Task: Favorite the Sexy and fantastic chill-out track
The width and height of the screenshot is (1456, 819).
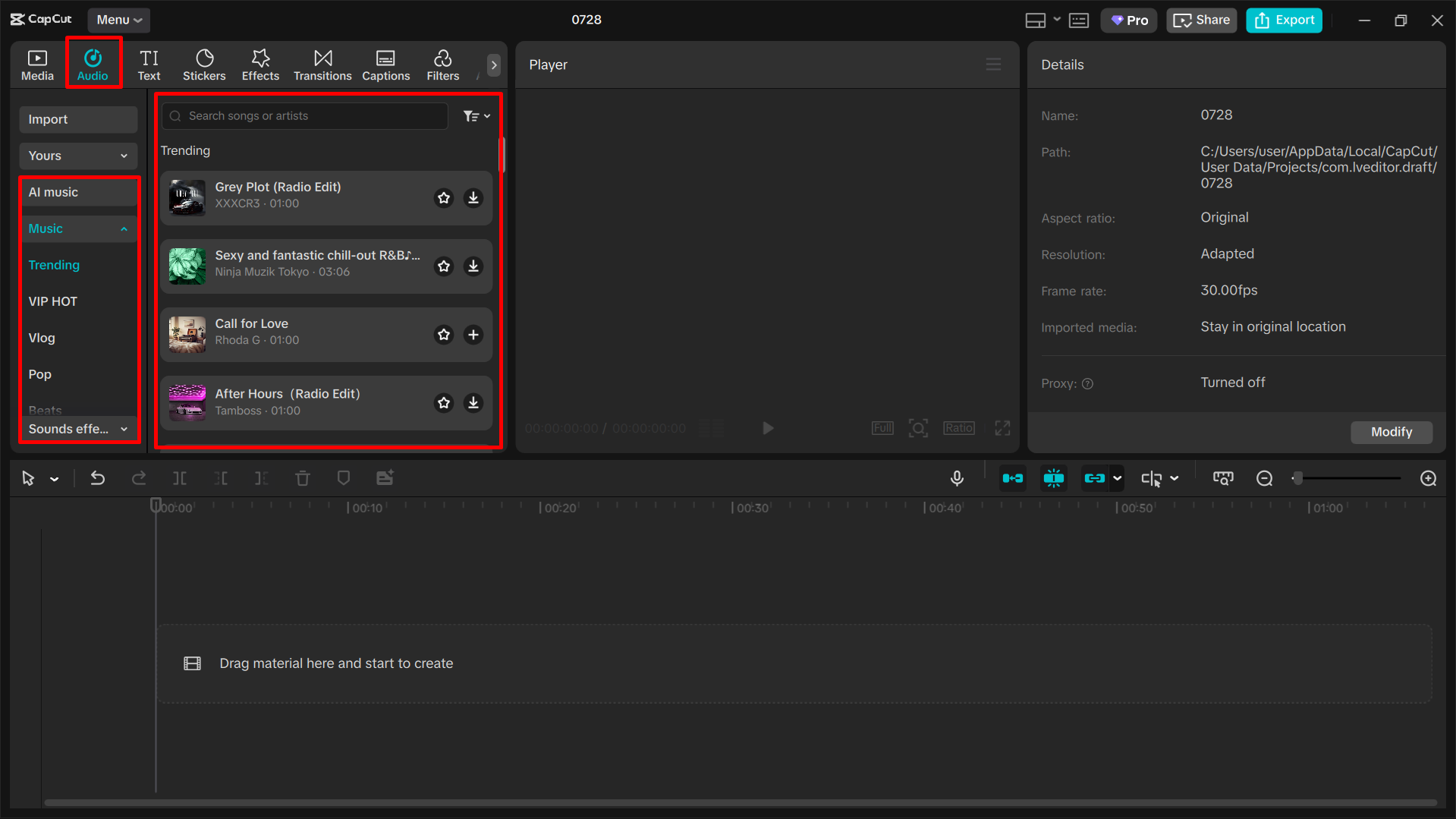Action: click(444, 266)
